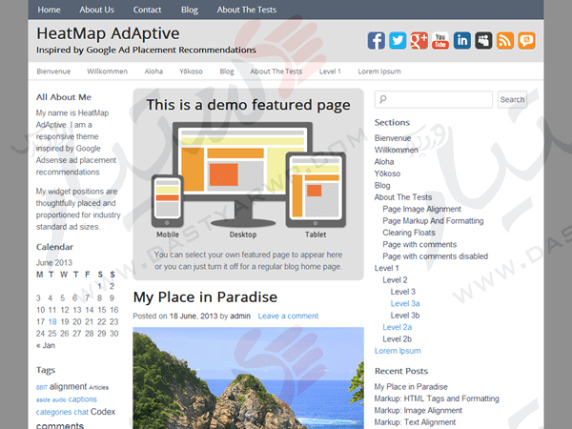Select calendar date 18

(53, 322)
